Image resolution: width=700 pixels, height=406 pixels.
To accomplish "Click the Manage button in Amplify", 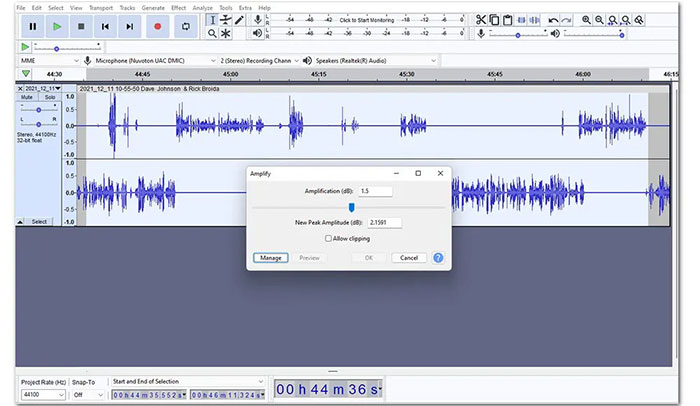I will 271,257.
